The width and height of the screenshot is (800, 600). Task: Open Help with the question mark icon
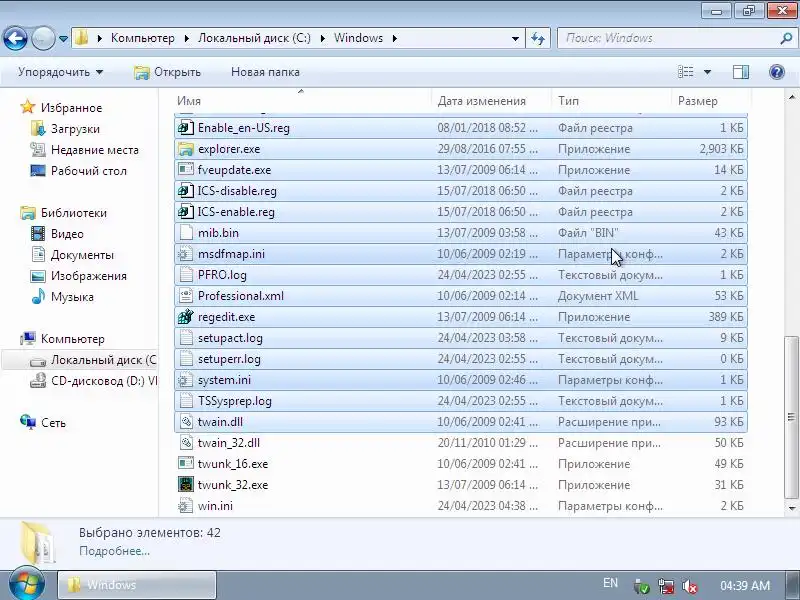777,72
